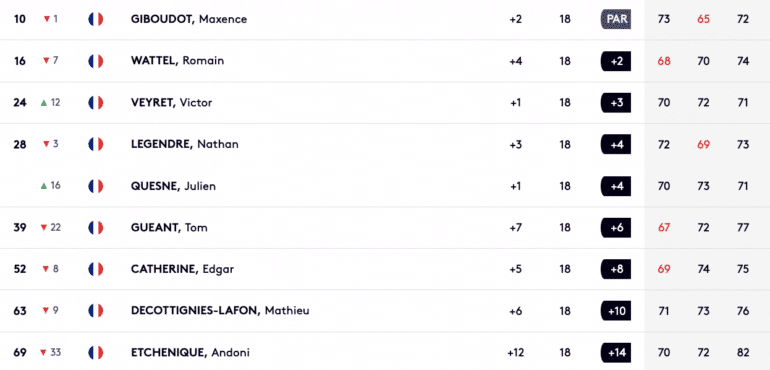Click the red round score 65 for GIBOUDOT
770x370 pixels.
(x=703, y=19)
